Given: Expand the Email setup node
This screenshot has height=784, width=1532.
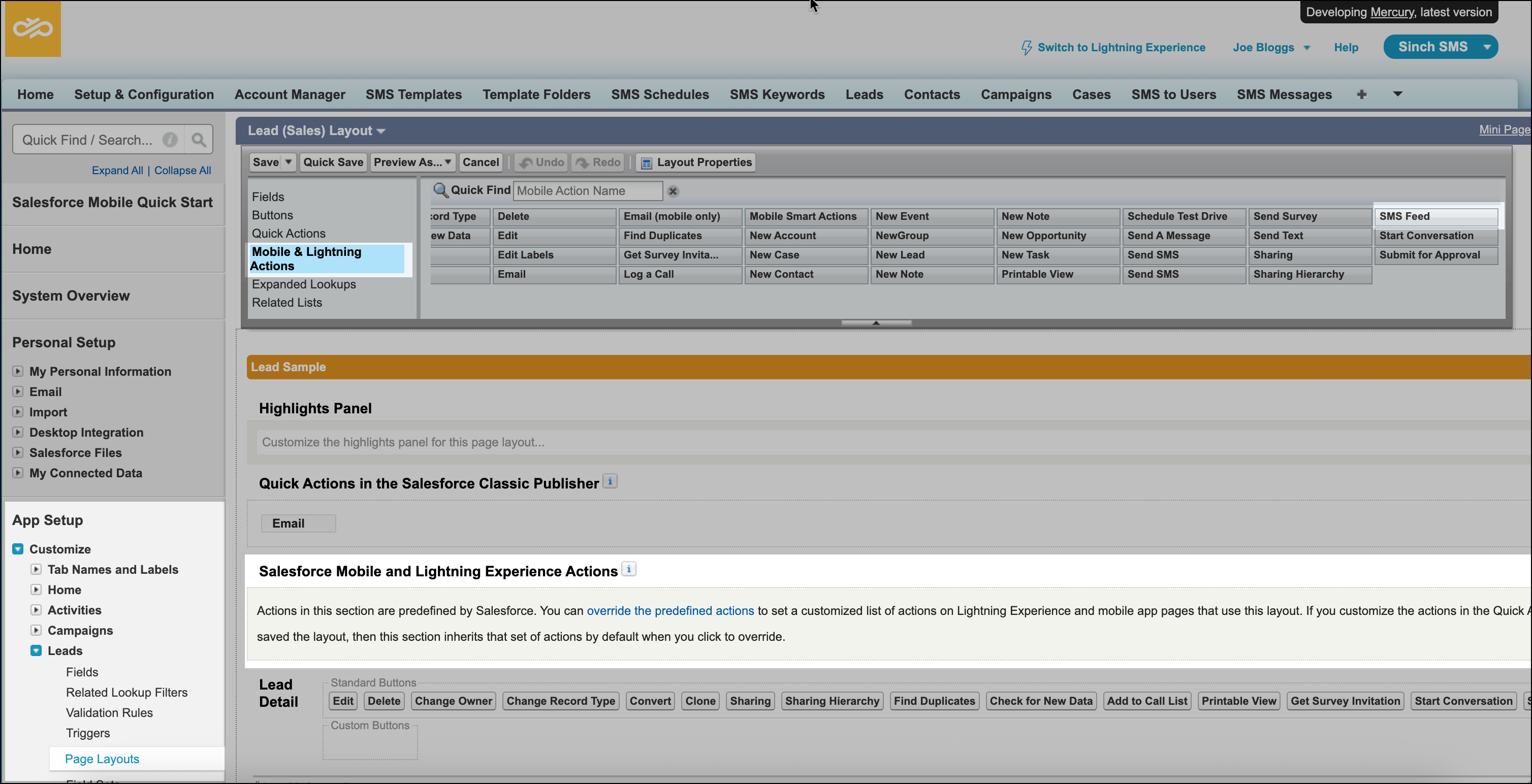Looking at the screenshot, I should [x=18, y=391].
